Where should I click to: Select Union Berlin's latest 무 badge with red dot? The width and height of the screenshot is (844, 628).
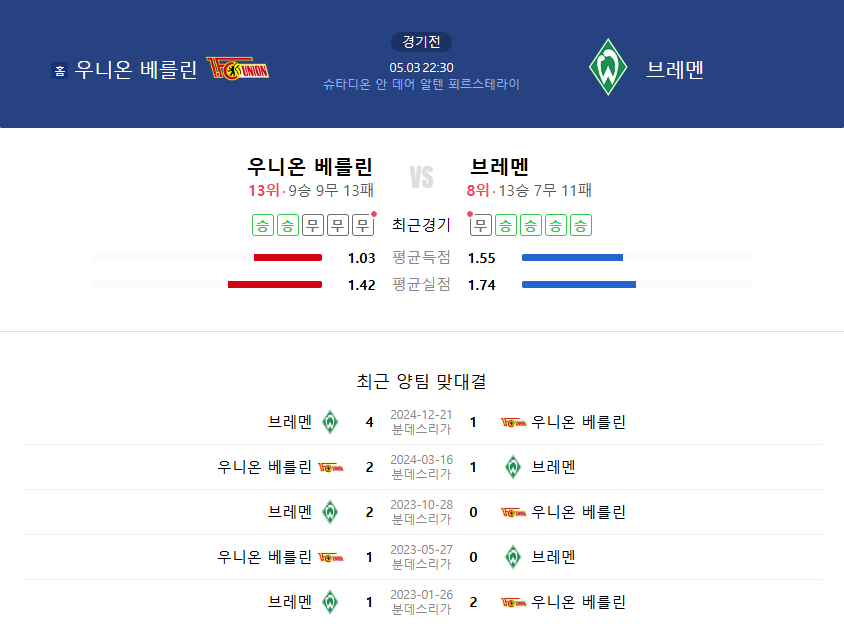point(363,225)
